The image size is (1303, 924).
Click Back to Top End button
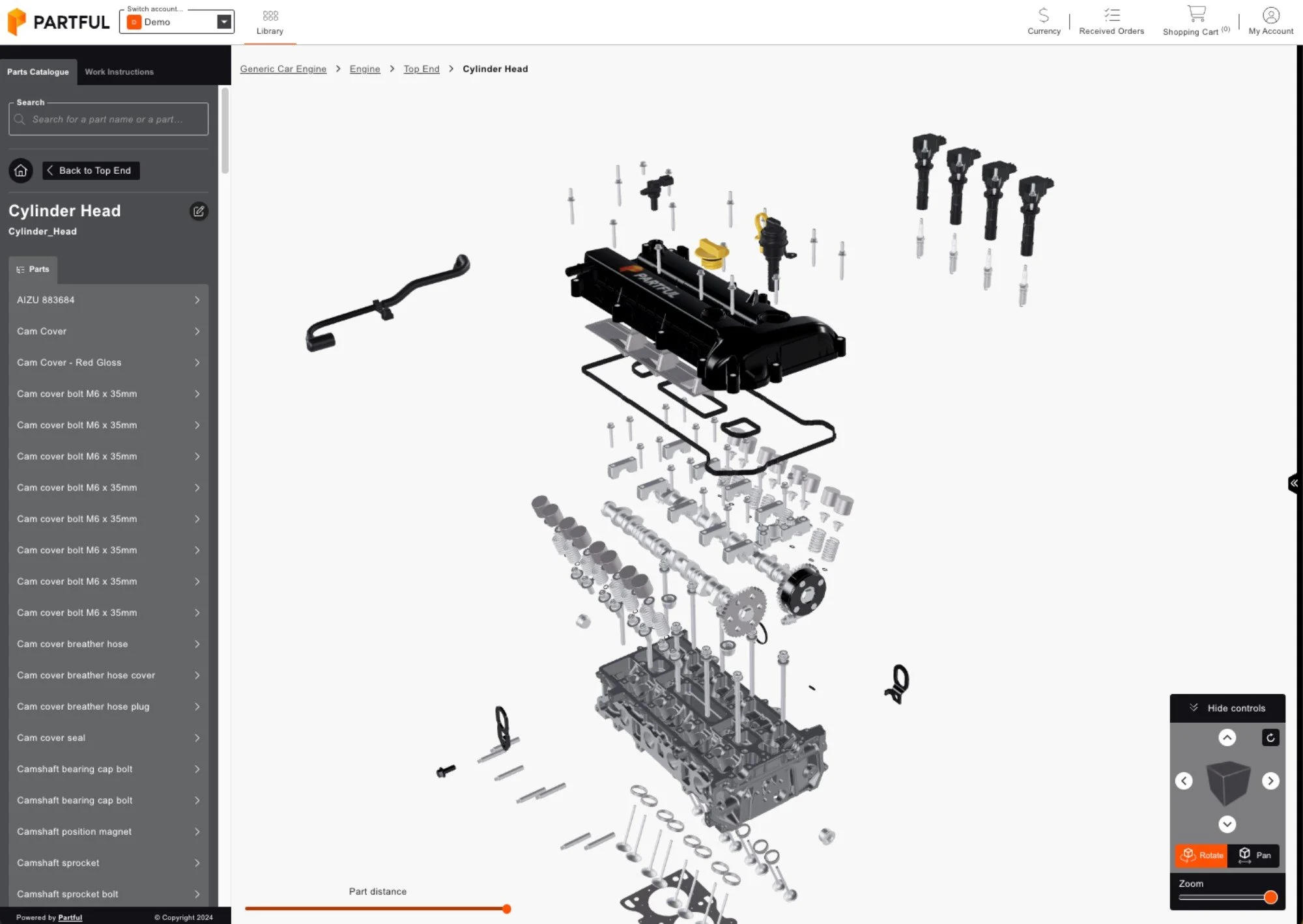point(91,171)
